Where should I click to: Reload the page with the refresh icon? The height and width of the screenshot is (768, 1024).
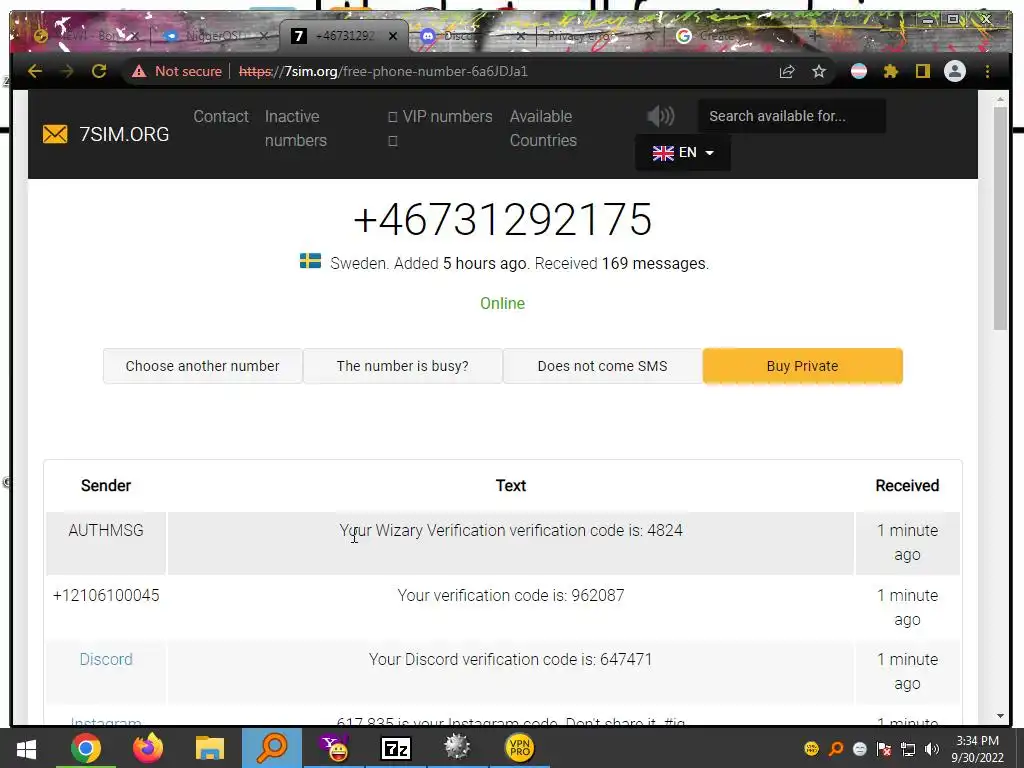click(x=99, y=71)
